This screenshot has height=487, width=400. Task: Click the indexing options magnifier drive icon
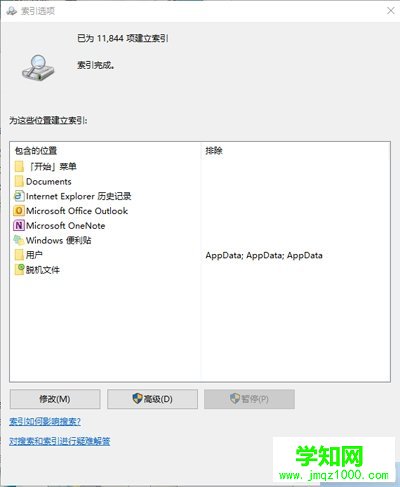pos(37,68)
